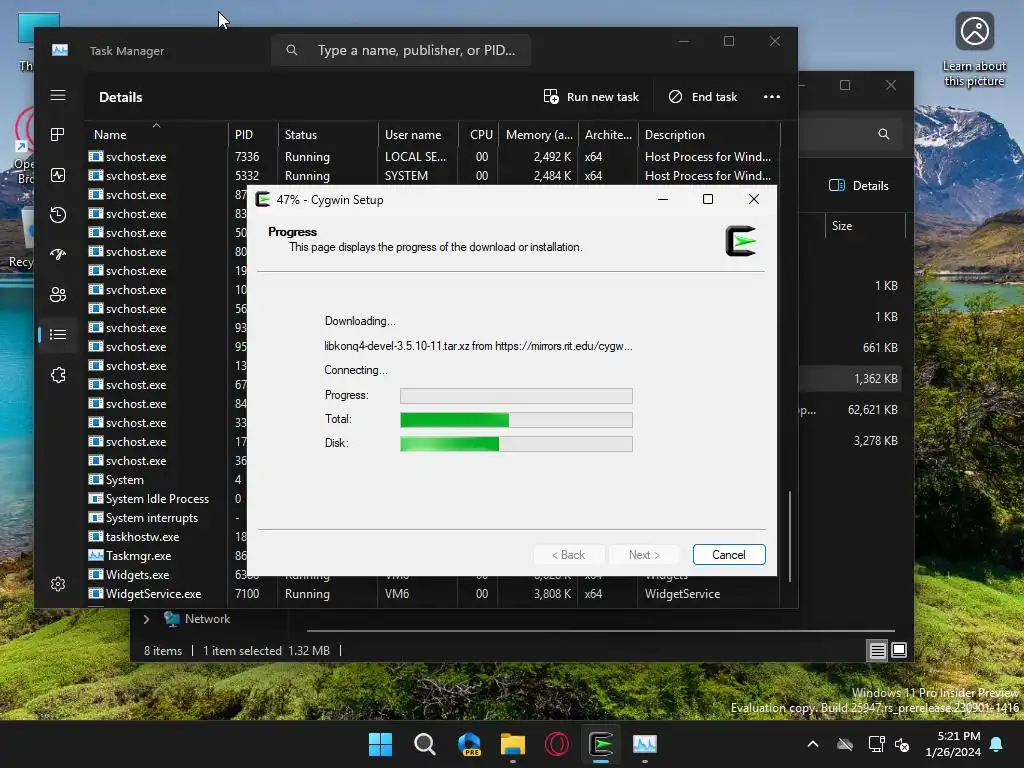Select Details page icon in Task Manager sidebar

click(x=58, y=334)
